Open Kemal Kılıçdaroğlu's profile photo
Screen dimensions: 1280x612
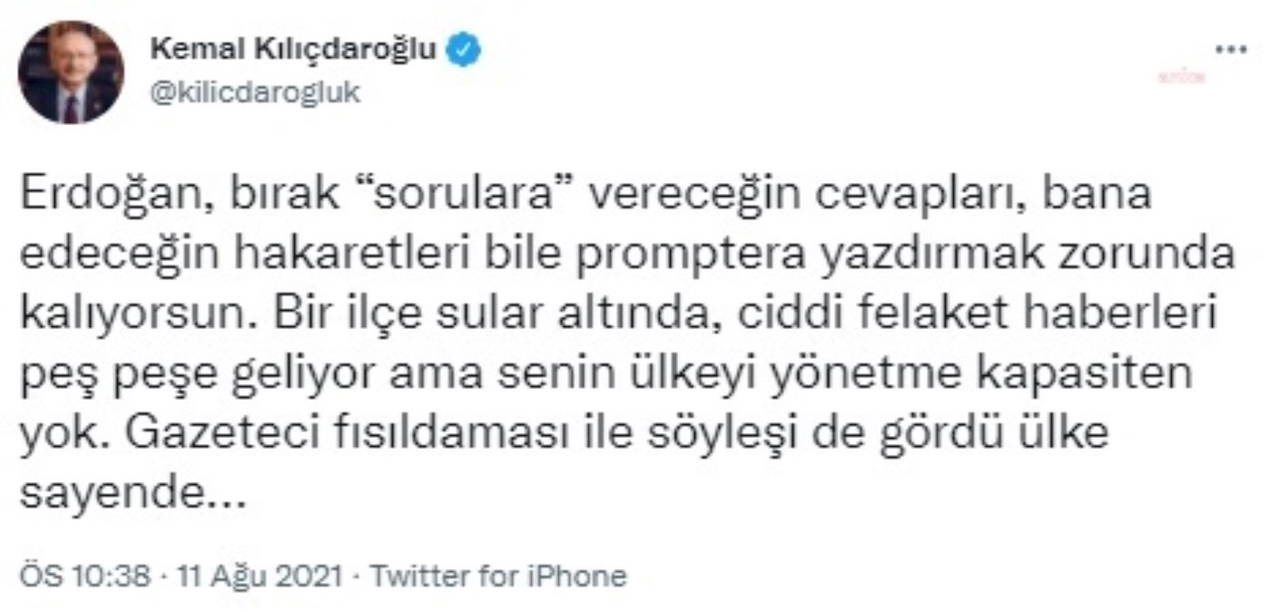[x=70, y=72]
